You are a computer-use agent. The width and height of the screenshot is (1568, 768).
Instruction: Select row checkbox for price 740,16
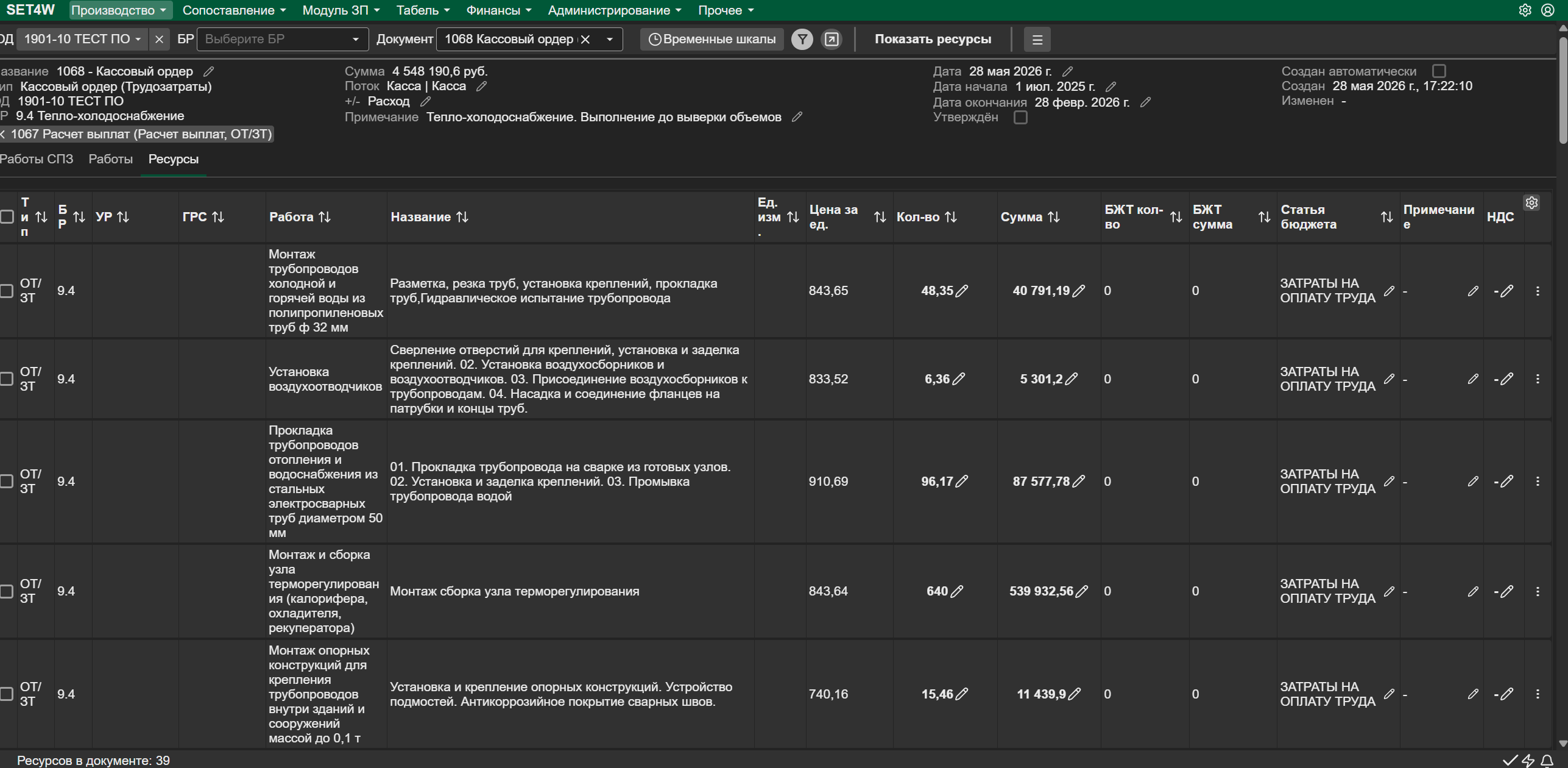pos(7,694)
